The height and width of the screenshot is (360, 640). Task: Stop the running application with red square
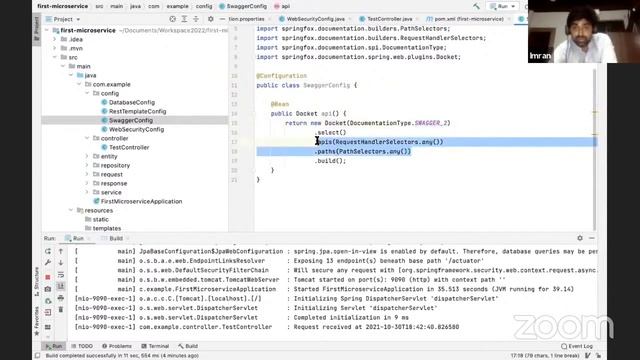(x=48, y=277)
